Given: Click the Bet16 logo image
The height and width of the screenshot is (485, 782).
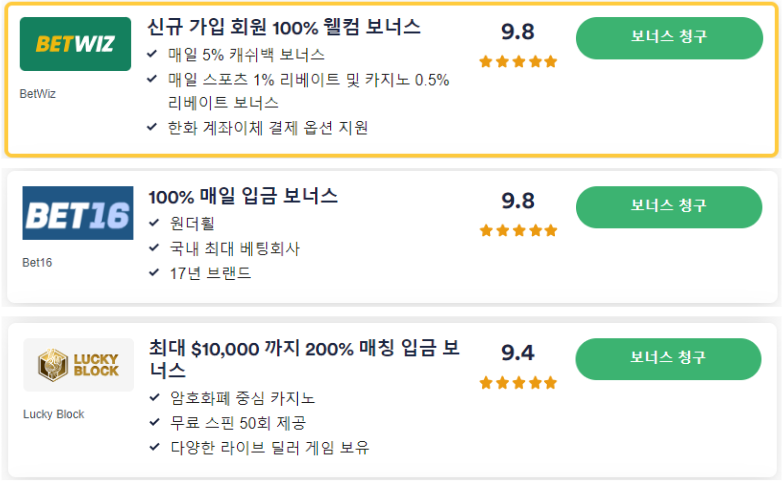Looking at the screenshot, I should [78, 213].
